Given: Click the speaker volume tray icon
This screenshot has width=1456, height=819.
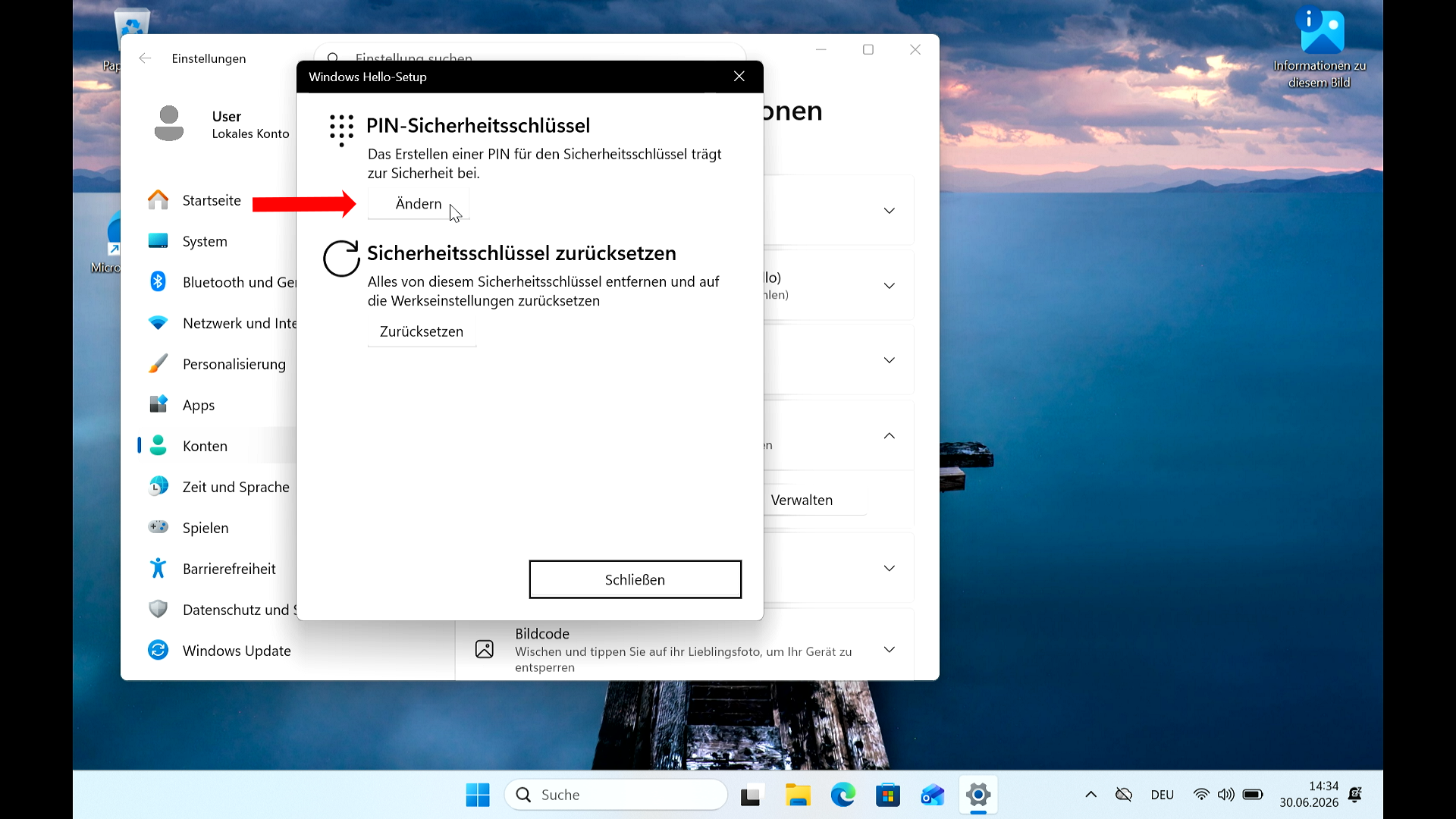Looking at the screenshot, I should [1225, 795].
